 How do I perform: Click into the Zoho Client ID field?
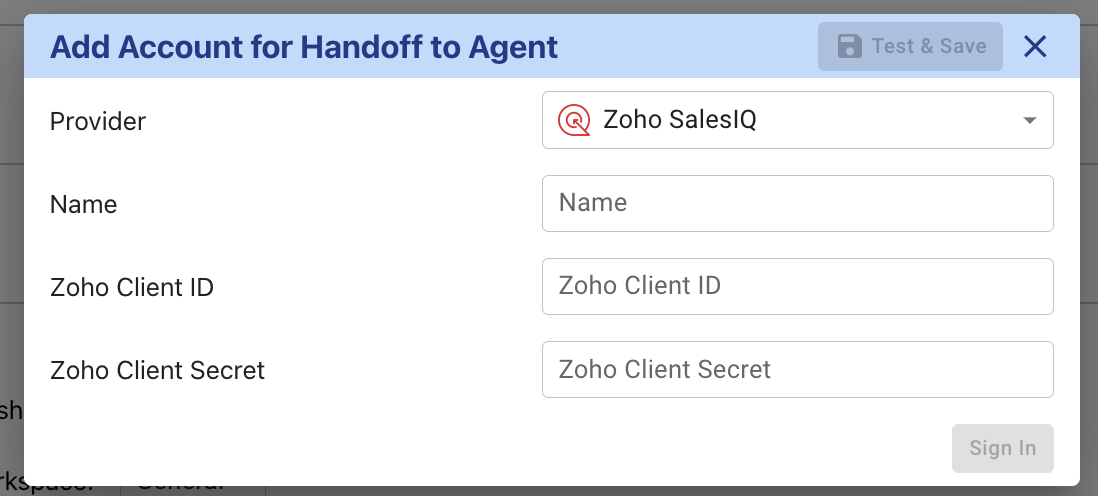coord(797,286)
